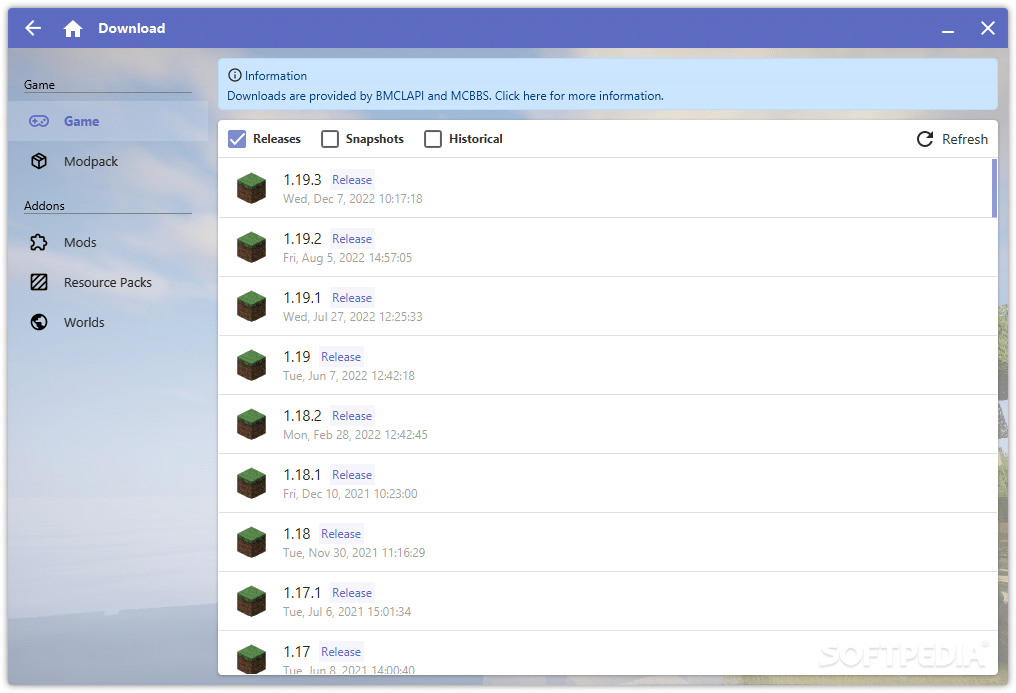This screenshot has height=693, width=1016.
Task: Minimize the launcher window
Action: [x=947, y=30]
